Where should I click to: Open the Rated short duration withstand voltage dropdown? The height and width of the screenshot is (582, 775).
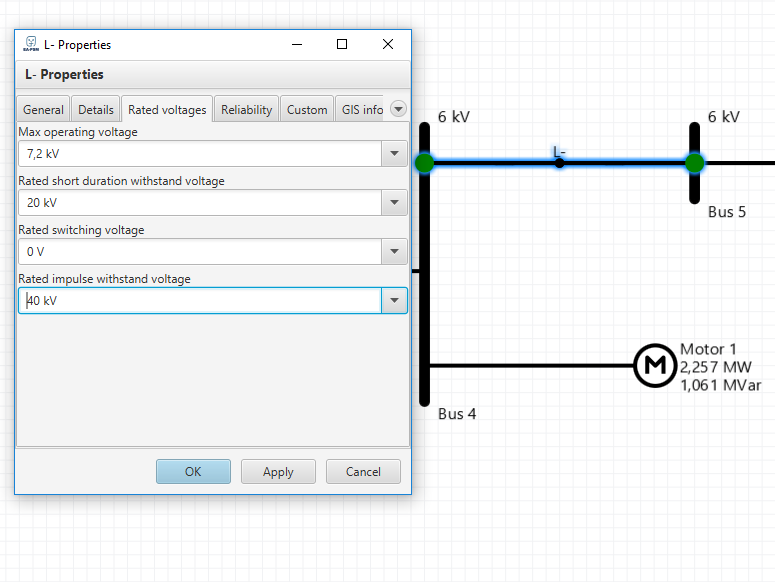[394, 203]
